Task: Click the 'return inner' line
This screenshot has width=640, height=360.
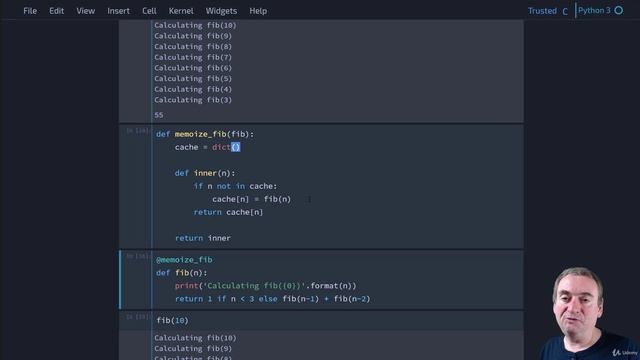Action: pyautogui.click(x=202, y=238)
